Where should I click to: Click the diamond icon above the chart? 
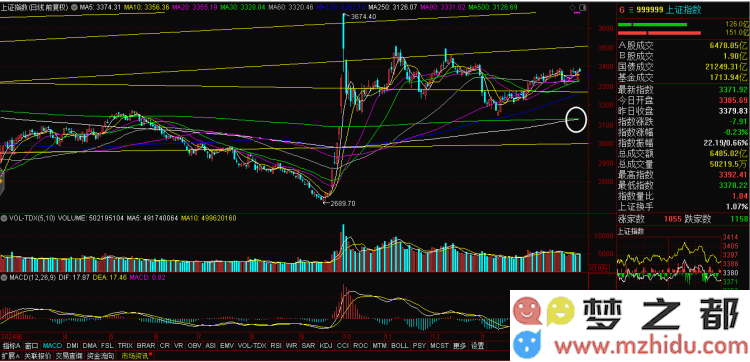pos(573,8)
